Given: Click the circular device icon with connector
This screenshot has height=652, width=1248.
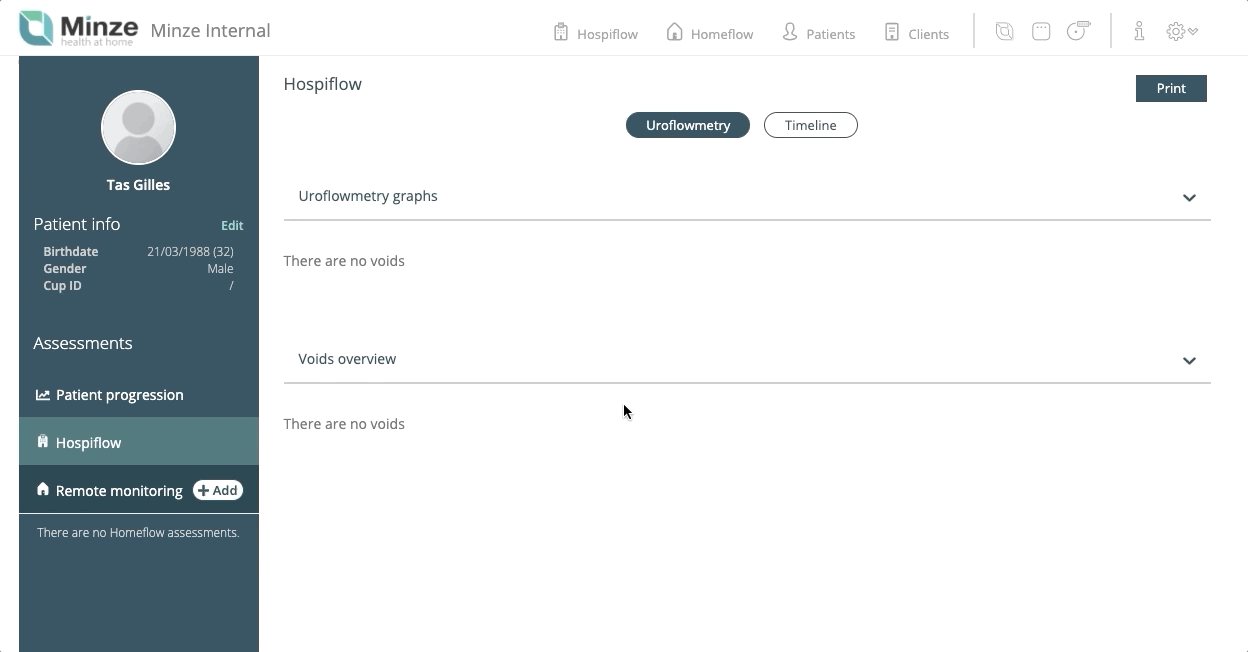Looking at the screenshot, I should 1078,31.
